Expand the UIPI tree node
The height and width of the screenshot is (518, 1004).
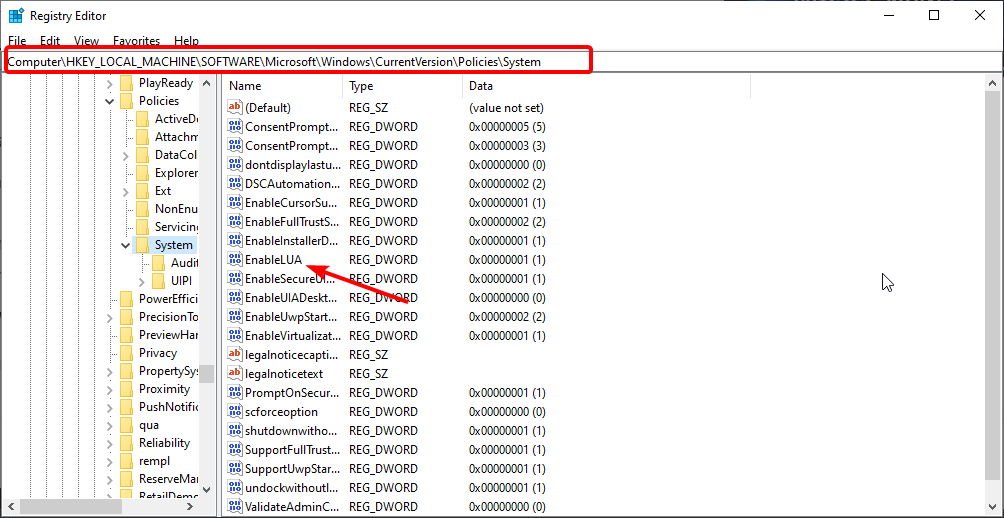pyautogui.click(x=142, y=281)
